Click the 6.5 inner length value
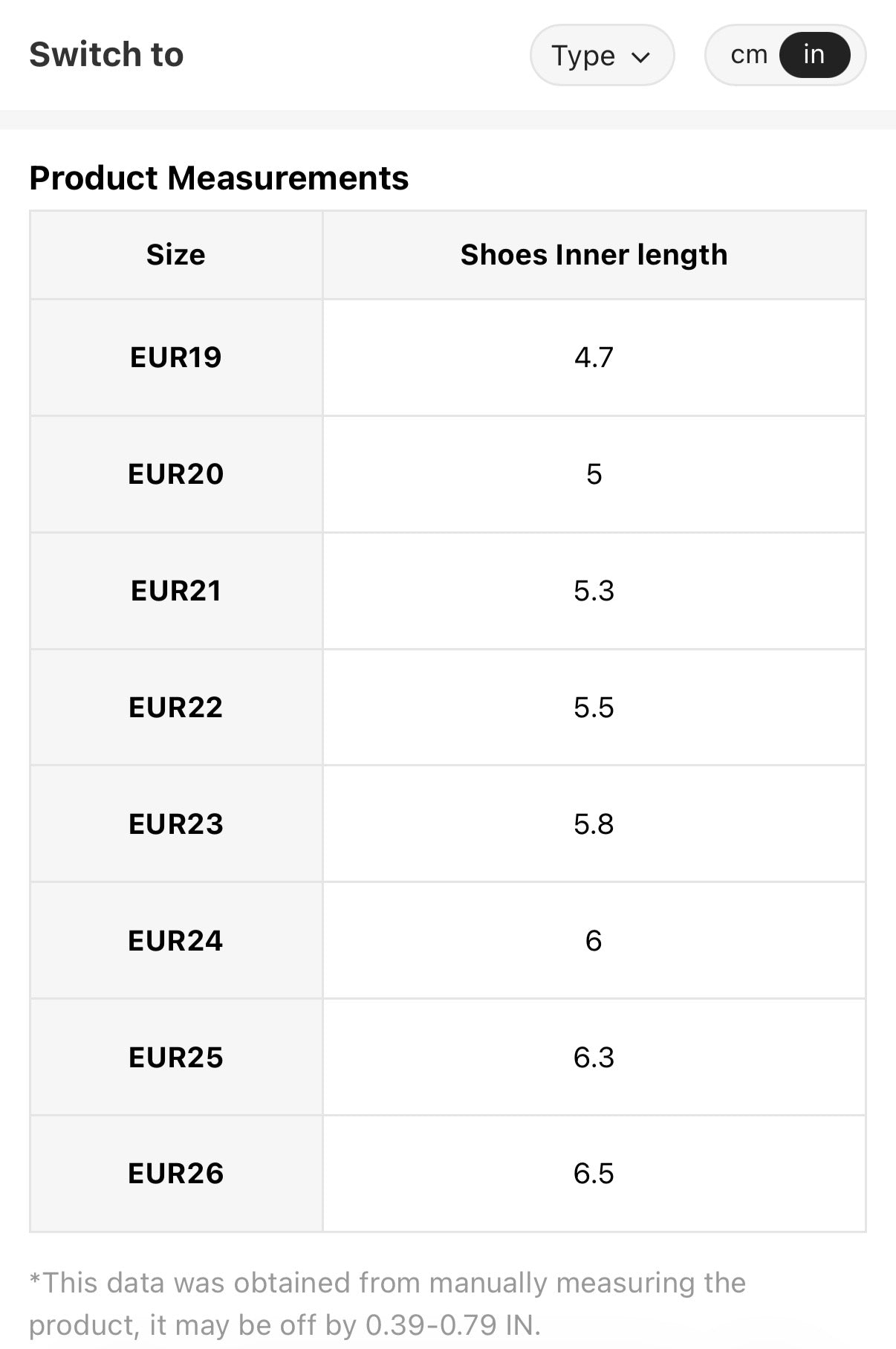The height and width of the screenshot is (1349, 896). pyautogui.click(x=594, y=1174)
